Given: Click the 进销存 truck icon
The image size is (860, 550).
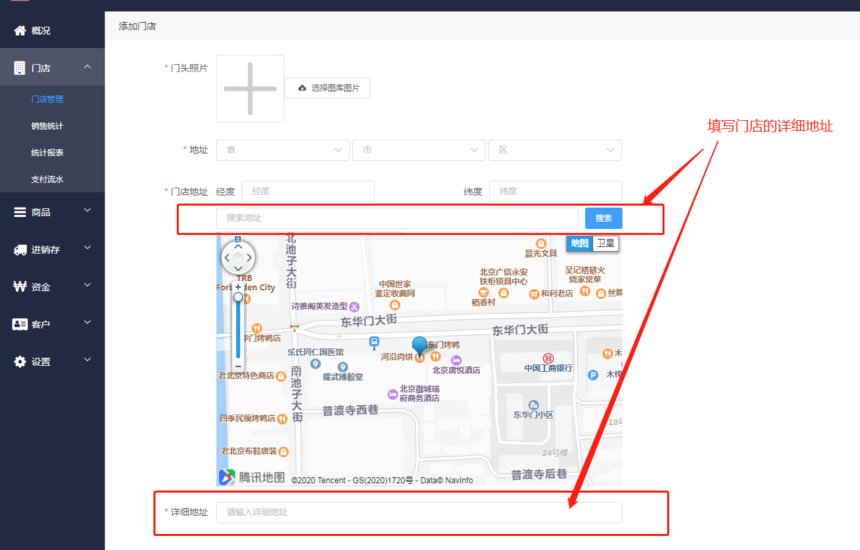Looking at the screenshot, I should pos(20,250).
